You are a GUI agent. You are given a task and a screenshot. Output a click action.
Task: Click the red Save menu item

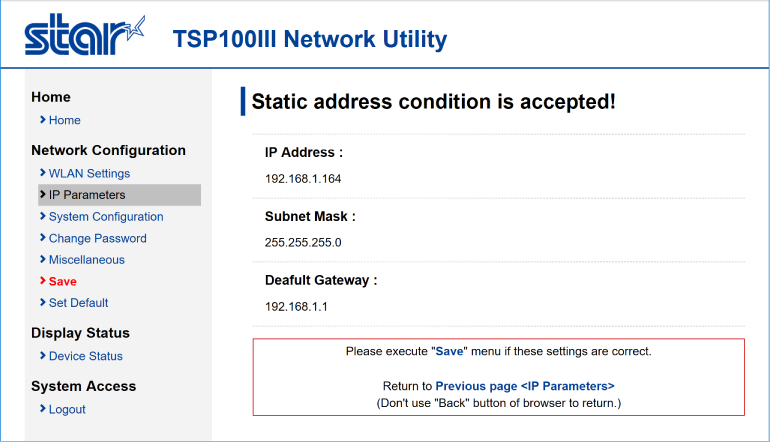tap(62, 281)
